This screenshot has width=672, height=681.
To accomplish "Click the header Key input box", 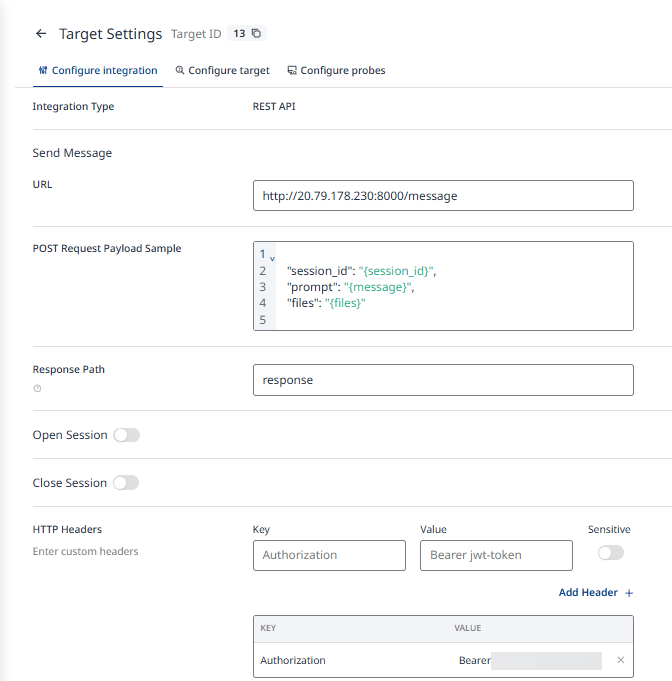I will [329, 555].
